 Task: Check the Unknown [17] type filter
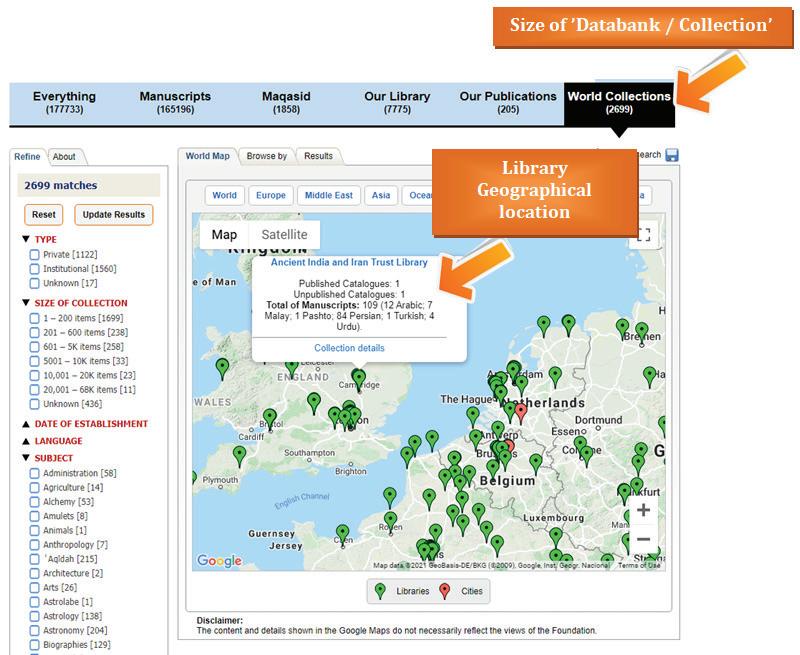pyautogui.click(x=35, y=283)
